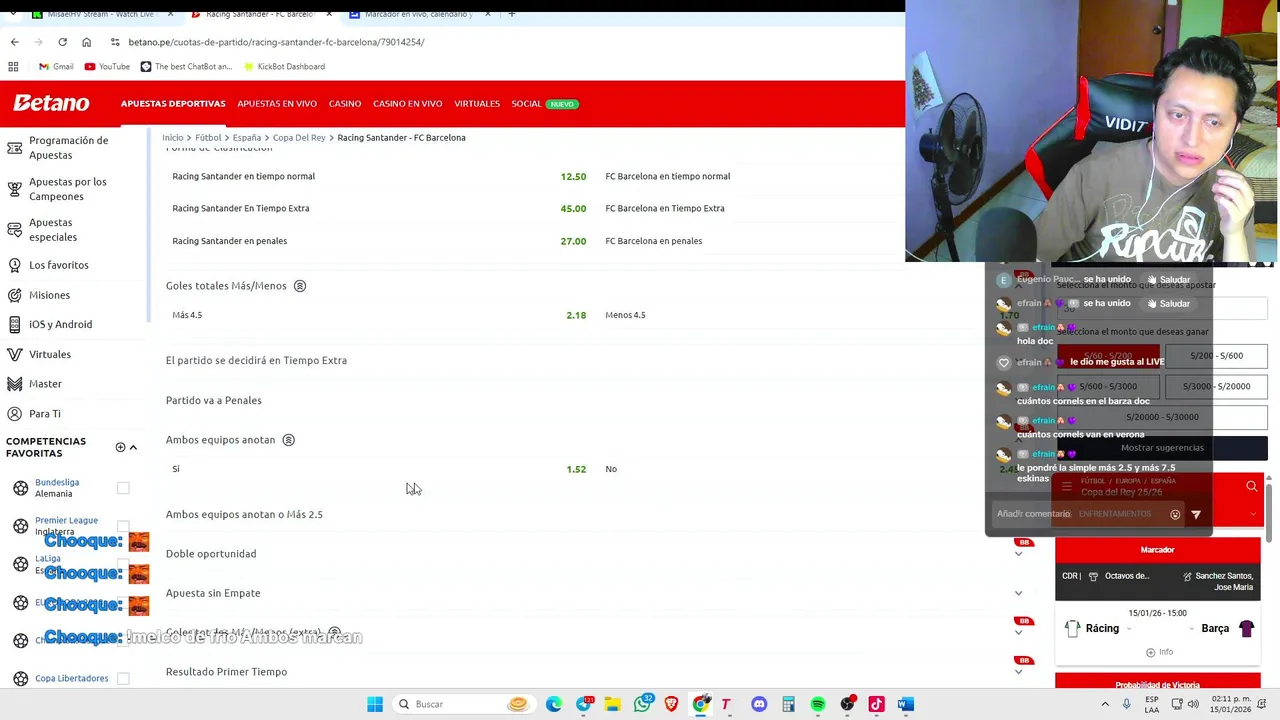Expand the Resultado Primer Tiempo market

pyautogui.click(x=1018, y=672)
